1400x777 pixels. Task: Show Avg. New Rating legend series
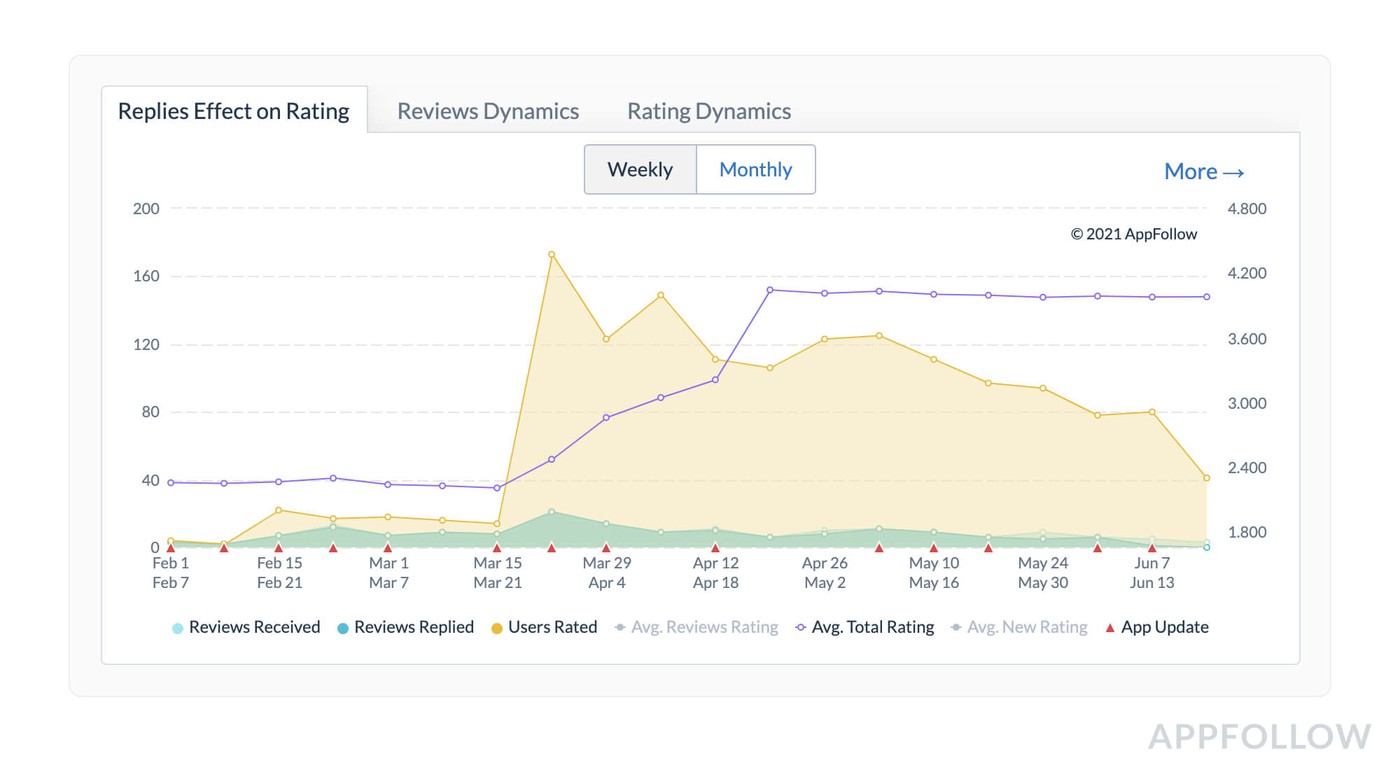click(x=1018, y=628)
